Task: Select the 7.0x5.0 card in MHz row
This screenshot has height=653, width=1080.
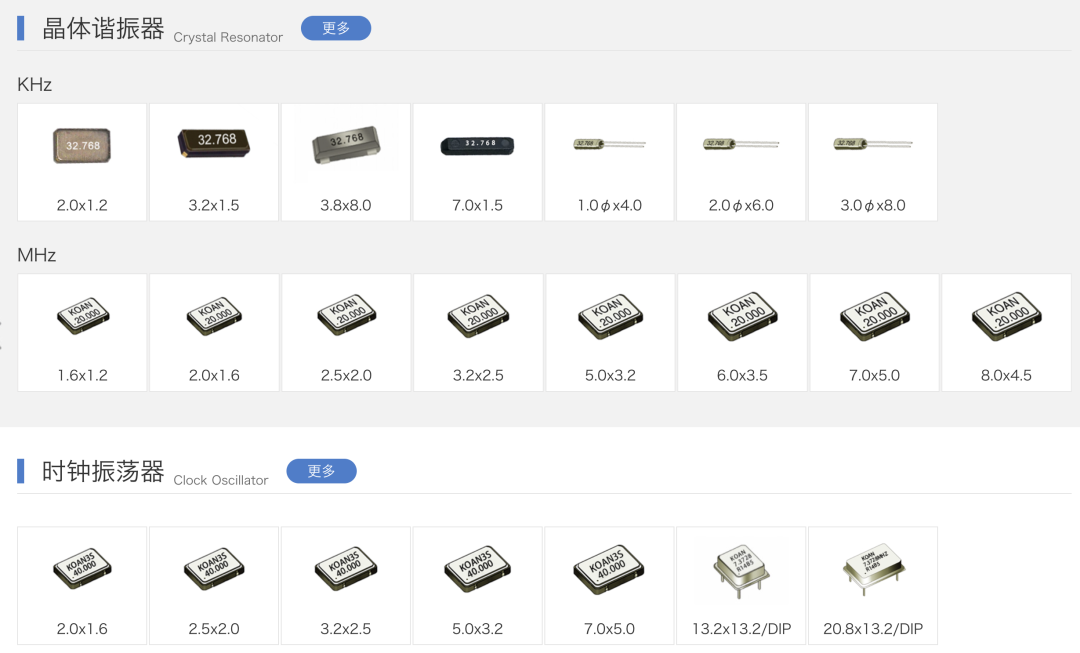Action: [874, 333]
